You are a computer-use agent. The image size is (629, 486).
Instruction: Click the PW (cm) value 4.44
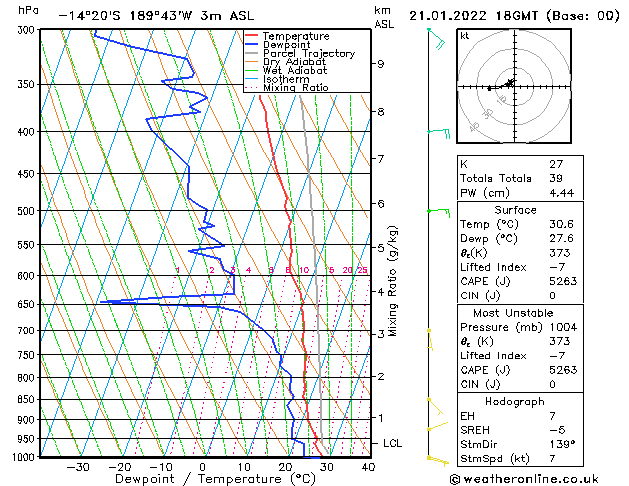562,193
